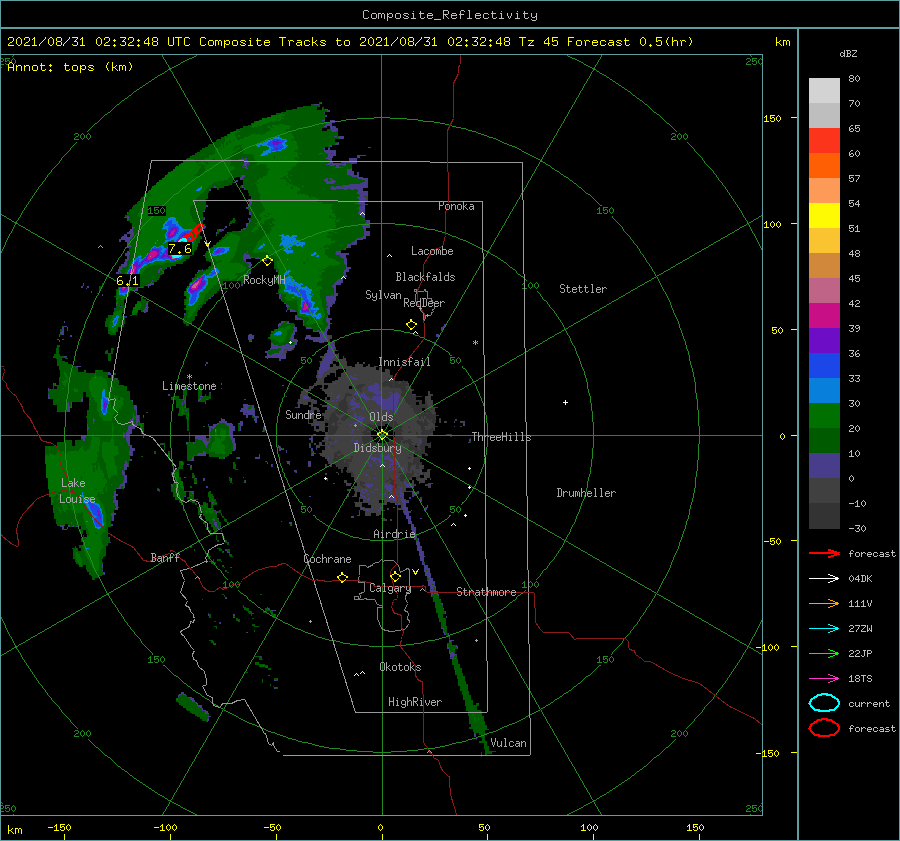The height and width of the screenshot is (841, 900).
Task: Click the yellow diamond marker inside Calgary
Action: (395, 576)
